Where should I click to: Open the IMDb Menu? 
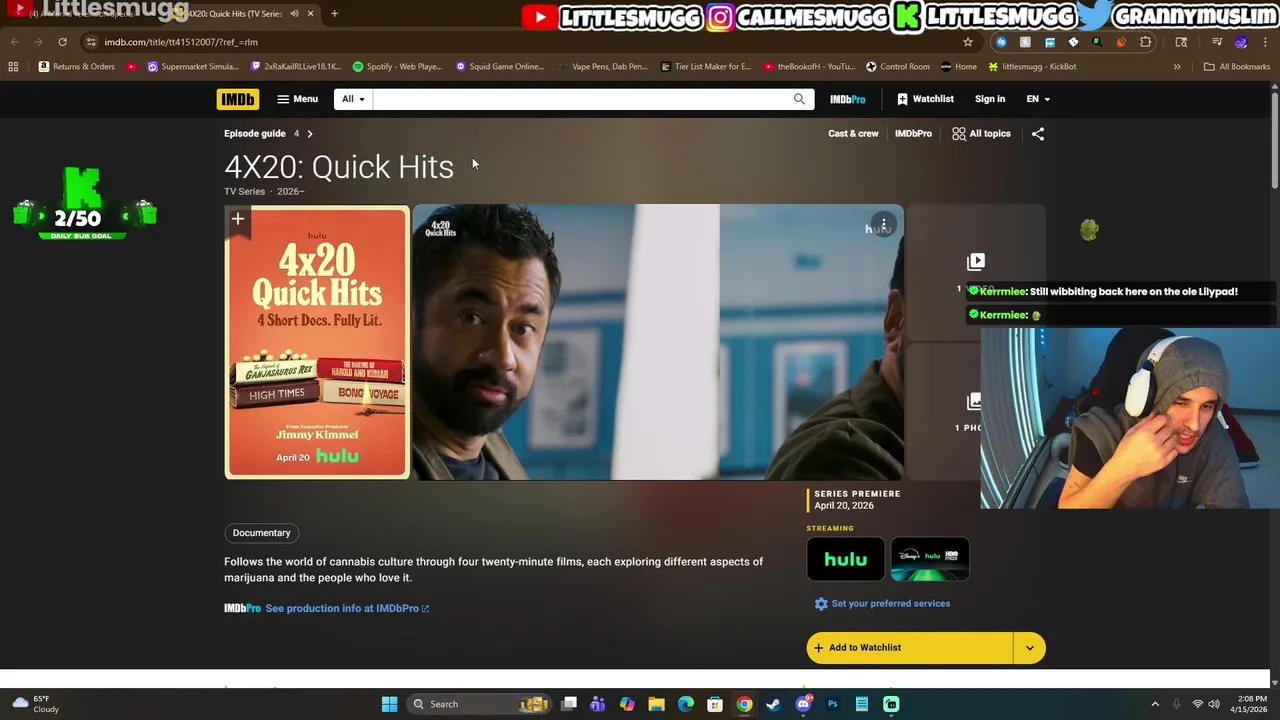297,99
